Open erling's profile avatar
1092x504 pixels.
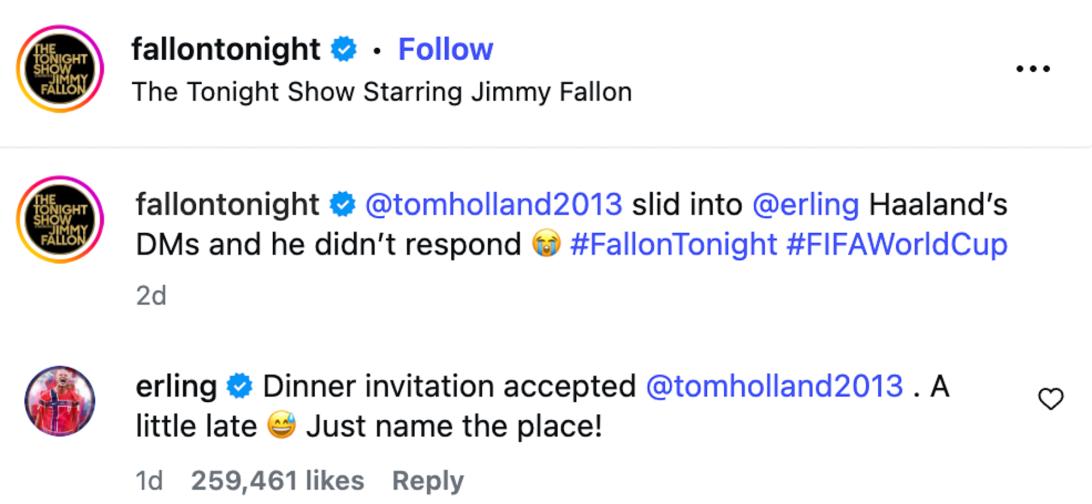coord(59,401)
